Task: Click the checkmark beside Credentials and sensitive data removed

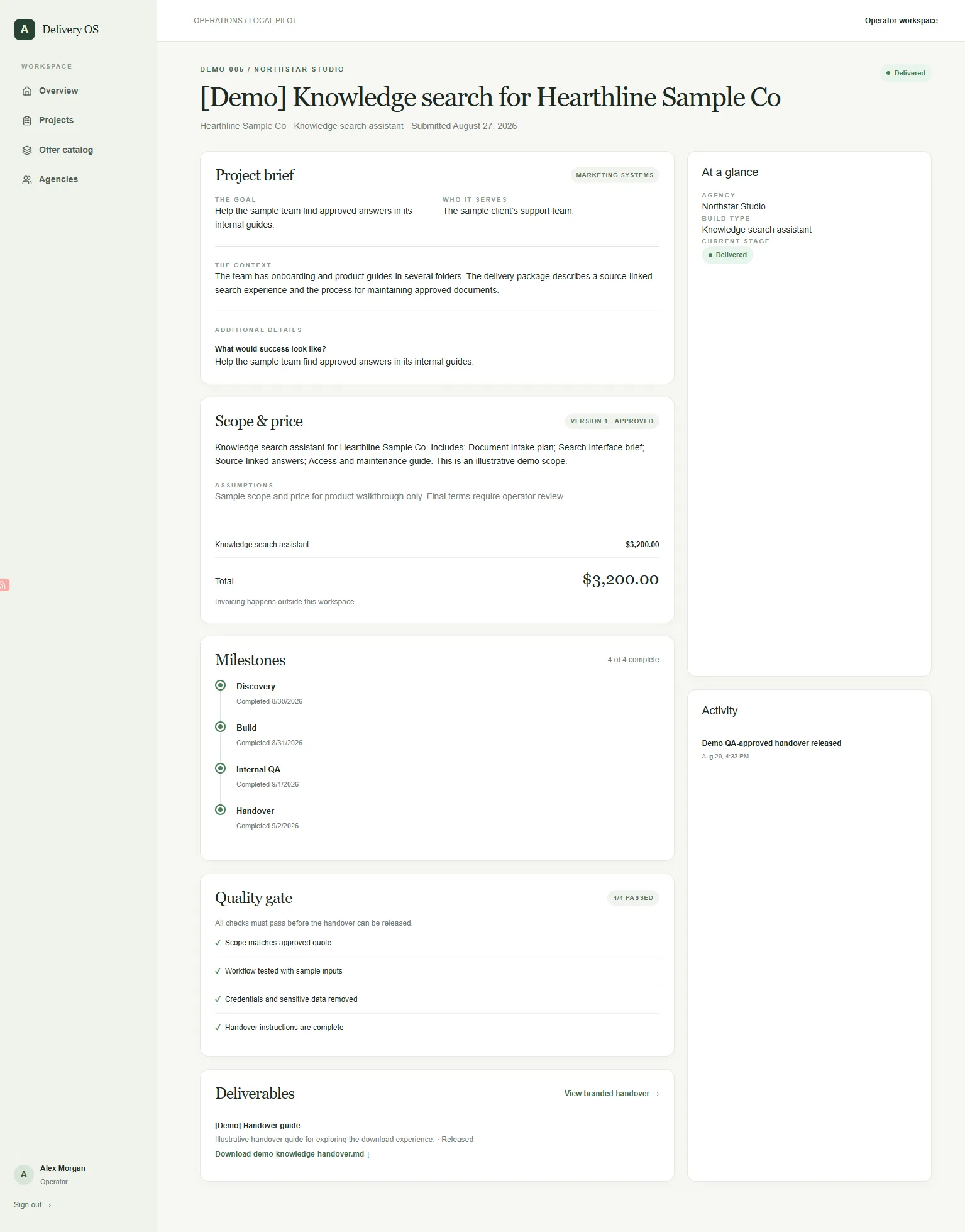Action: 218,999
